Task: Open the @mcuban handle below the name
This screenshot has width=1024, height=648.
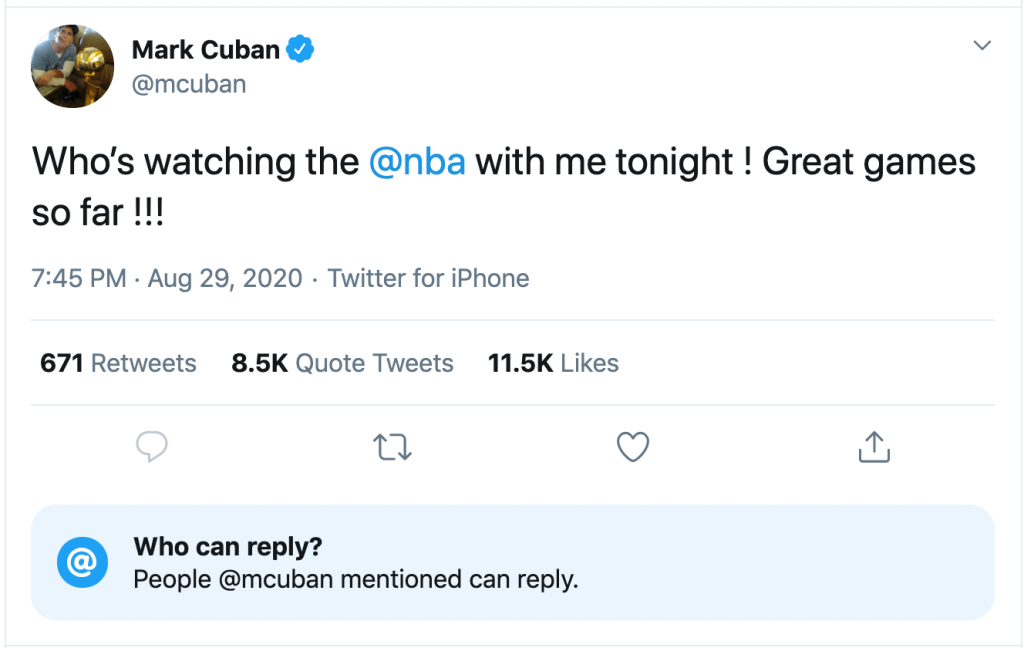Action: click(x=189, y=84)
